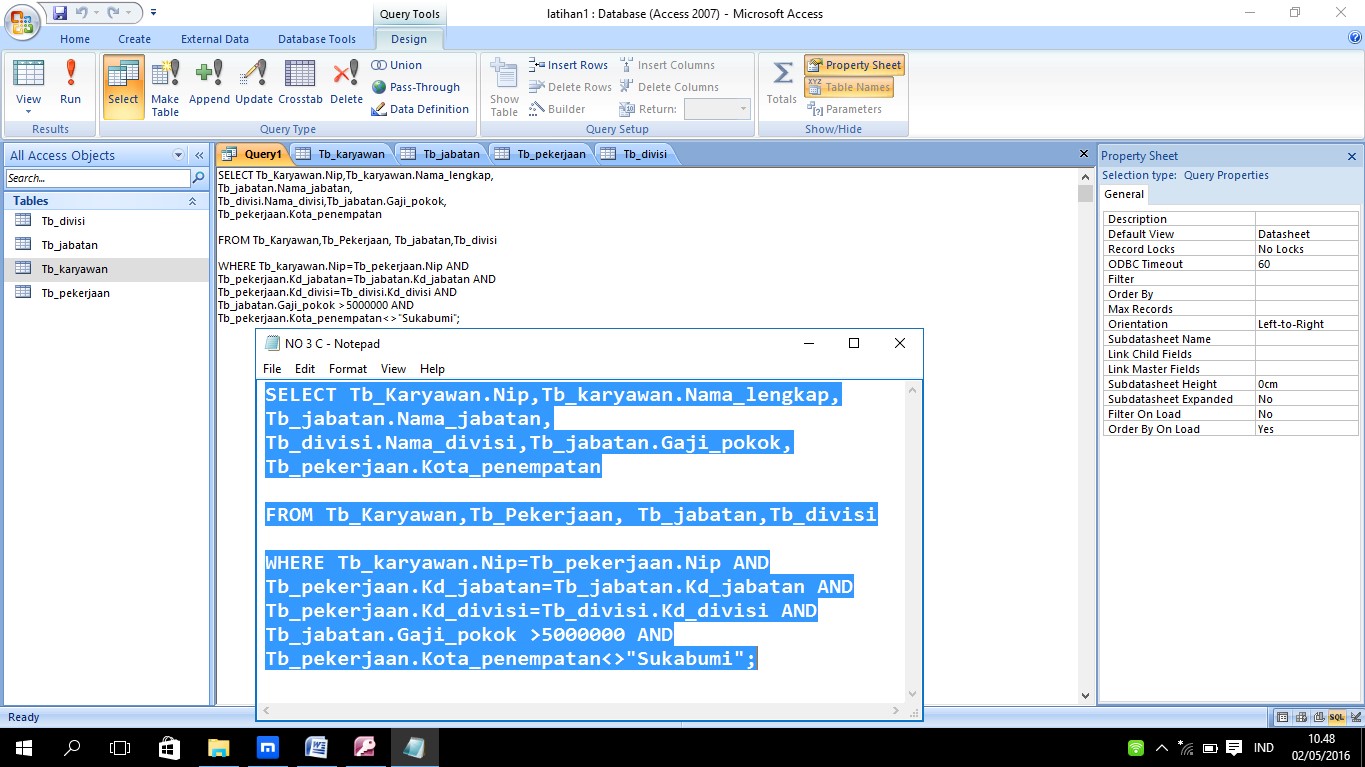
Task: Open Notepad File menu
Action: pyautogui.click(x=272, y=369)
